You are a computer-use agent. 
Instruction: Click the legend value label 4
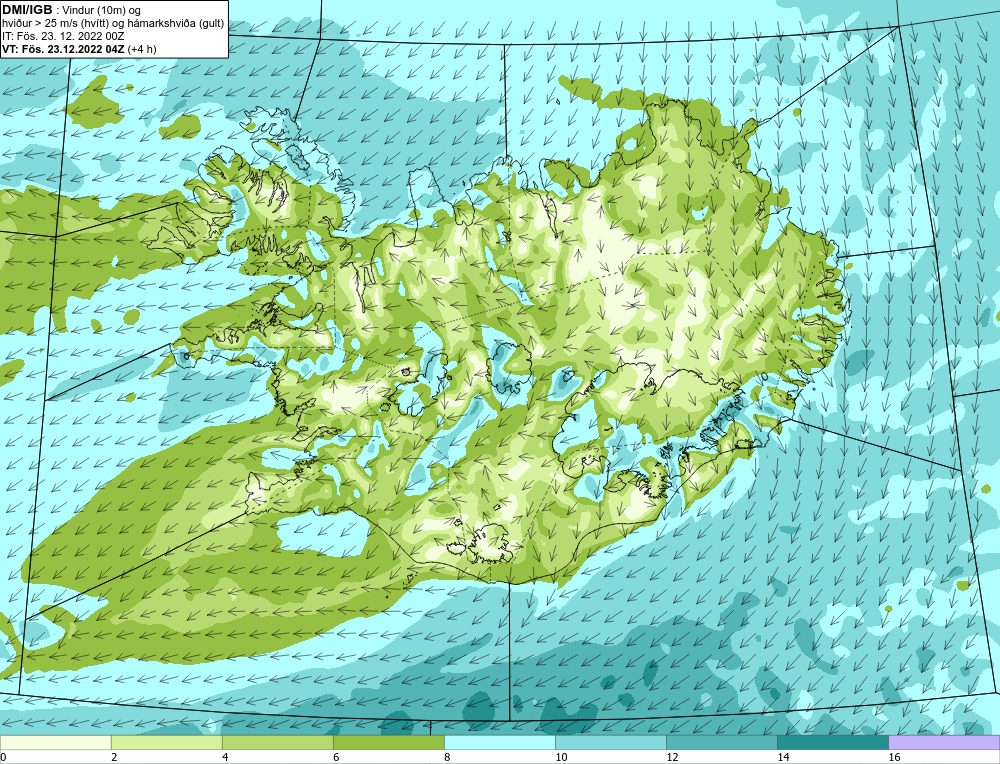(224, 757)
